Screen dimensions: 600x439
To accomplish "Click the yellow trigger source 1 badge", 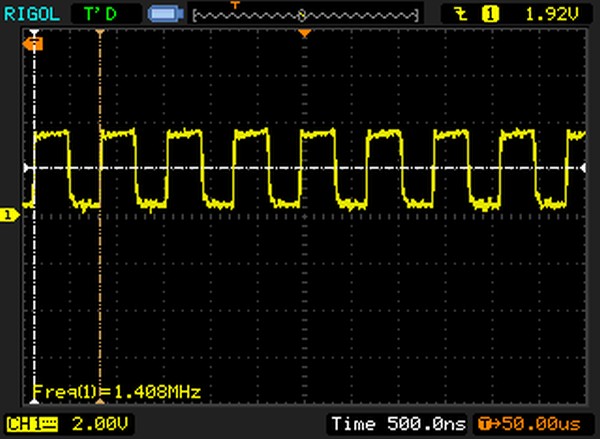I will coord(491,13).
